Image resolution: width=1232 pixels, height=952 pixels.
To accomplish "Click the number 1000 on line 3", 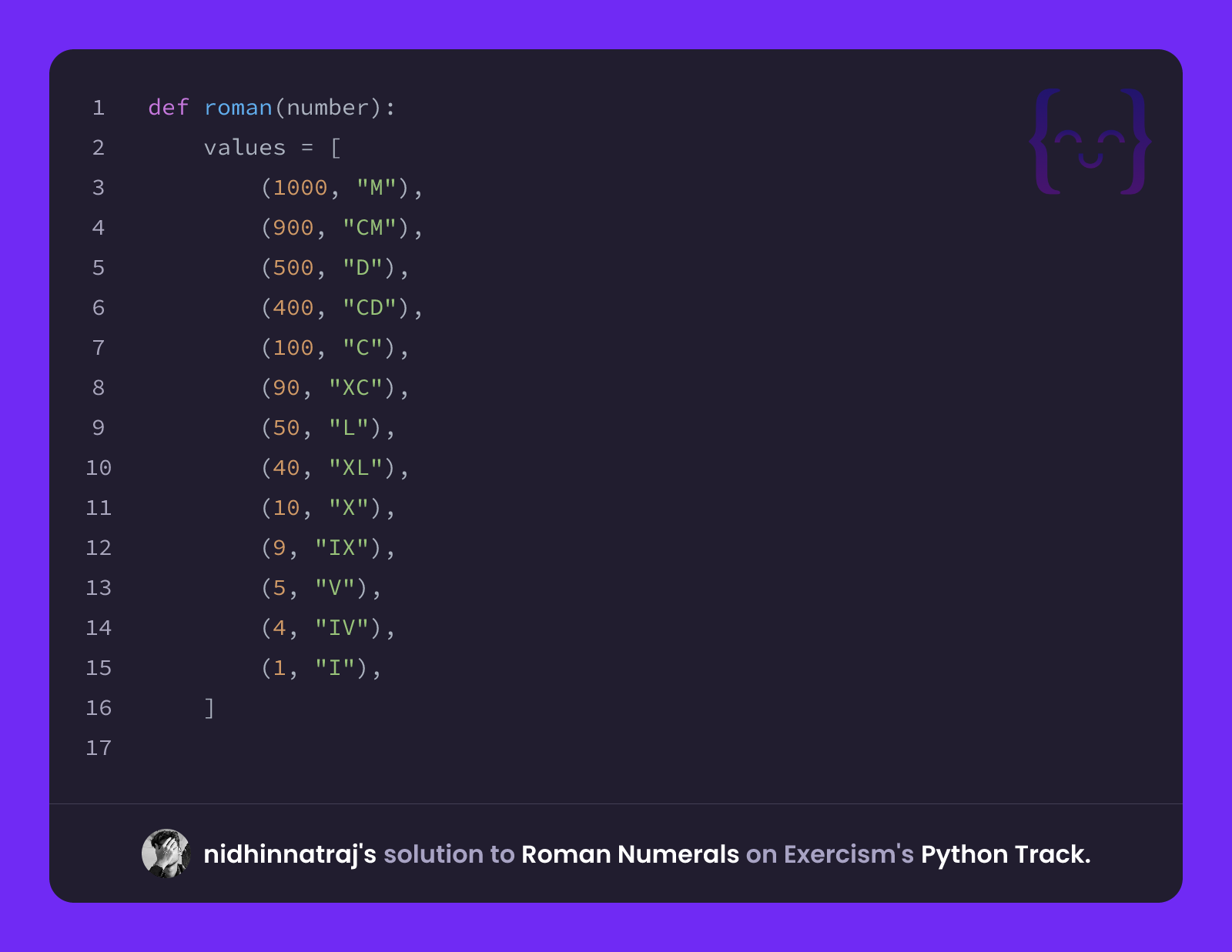I will click(300, 188).
